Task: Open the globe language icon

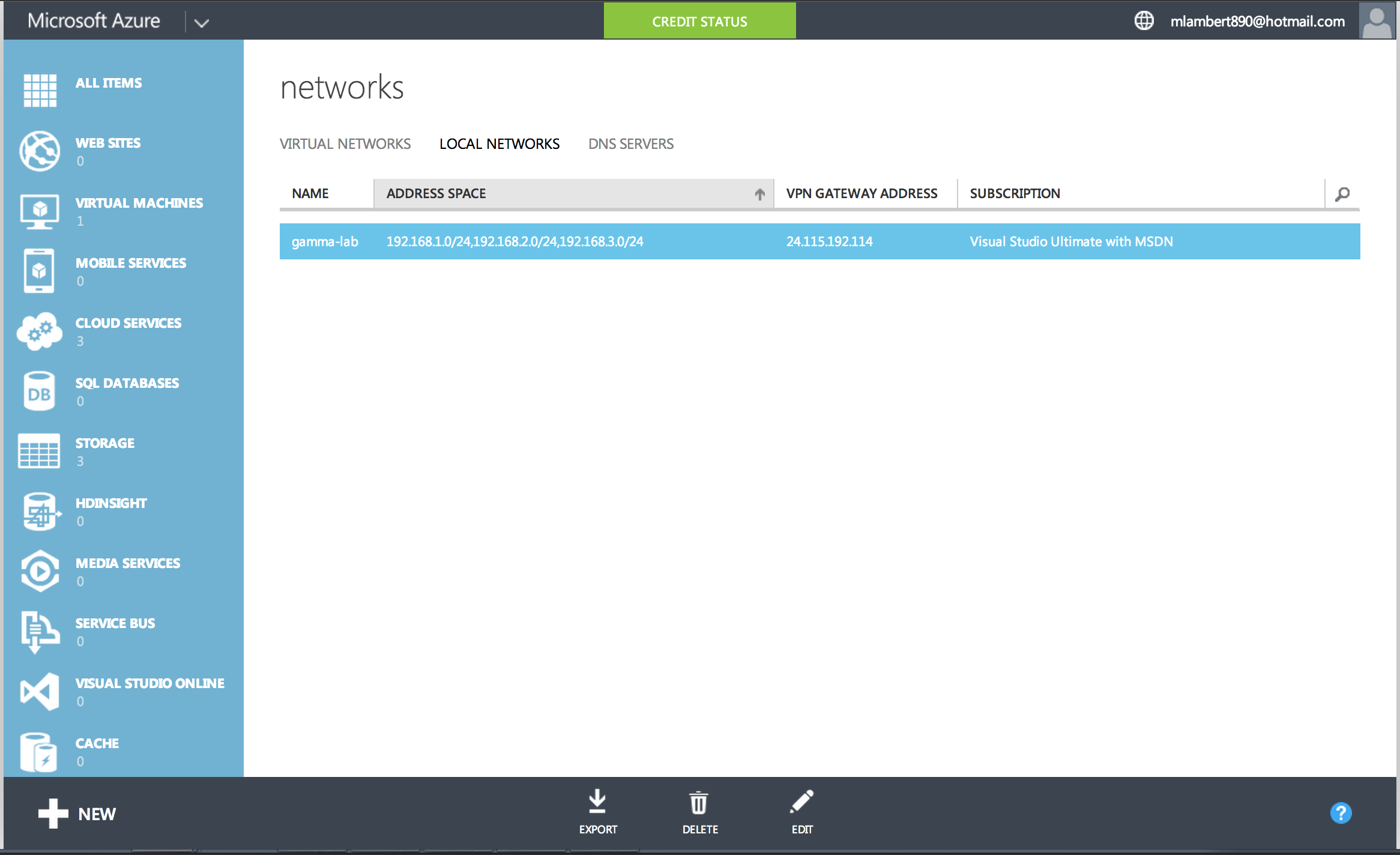Action: point(1144,21)
